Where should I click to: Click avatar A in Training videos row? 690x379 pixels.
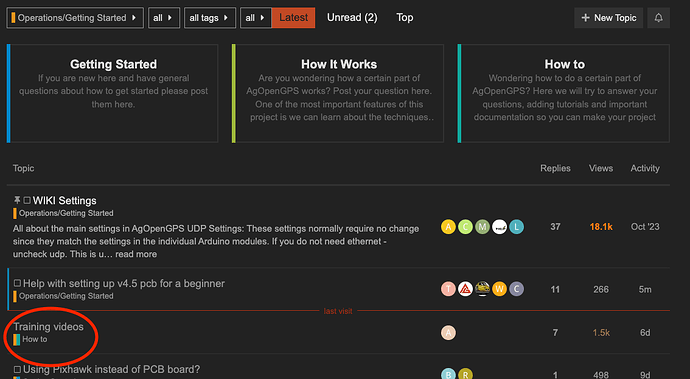click(448, 332)
